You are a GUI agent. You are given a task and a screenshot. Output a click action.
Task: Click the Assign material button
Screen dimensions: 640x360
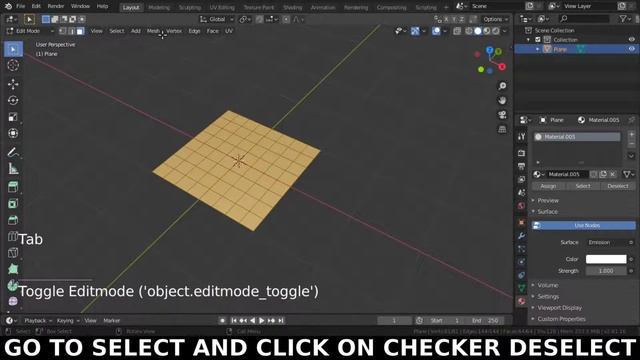[x=548, y=186]
